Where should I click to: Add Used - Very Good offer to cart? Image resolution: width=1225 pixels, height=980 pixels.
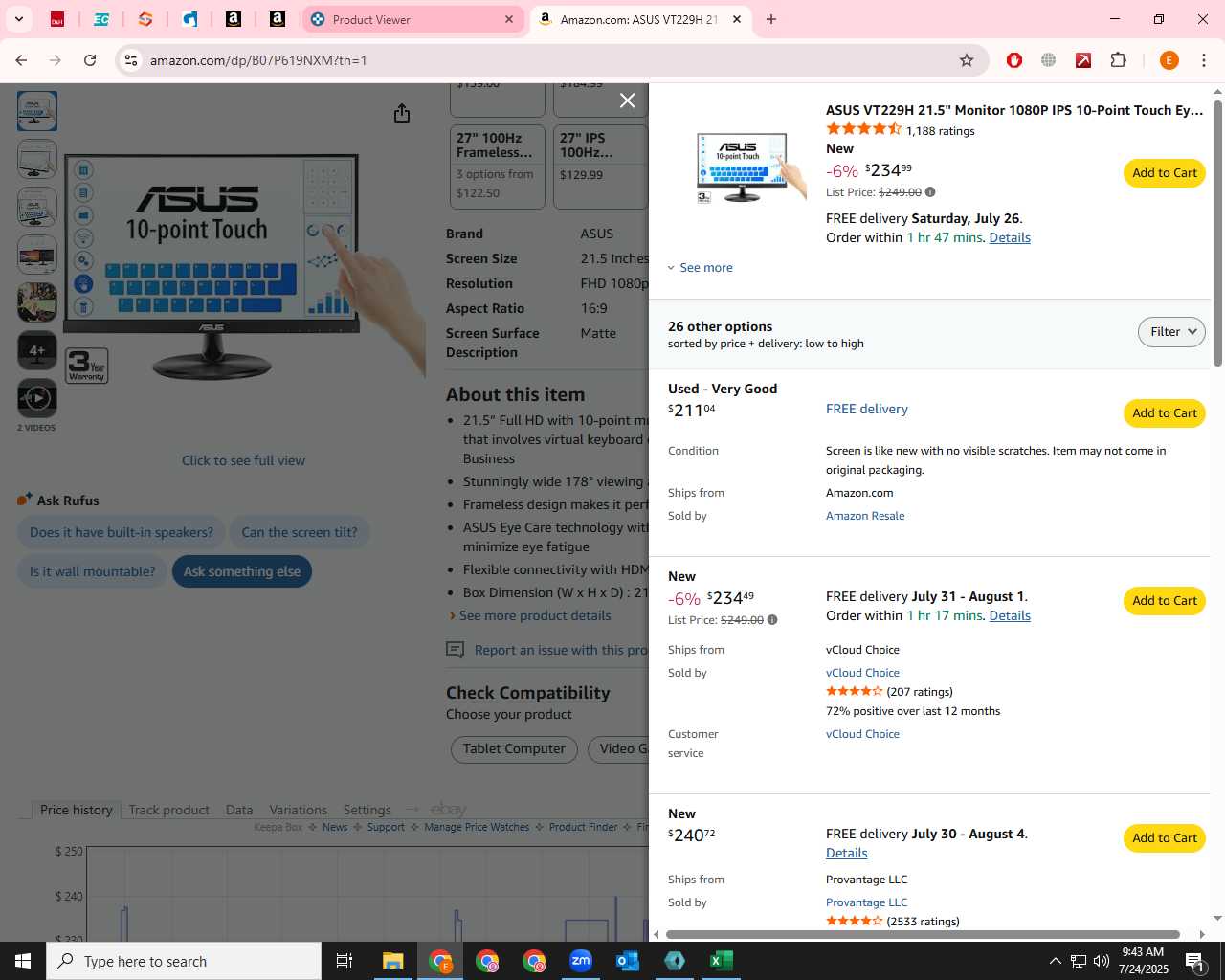coord(1164,413)
